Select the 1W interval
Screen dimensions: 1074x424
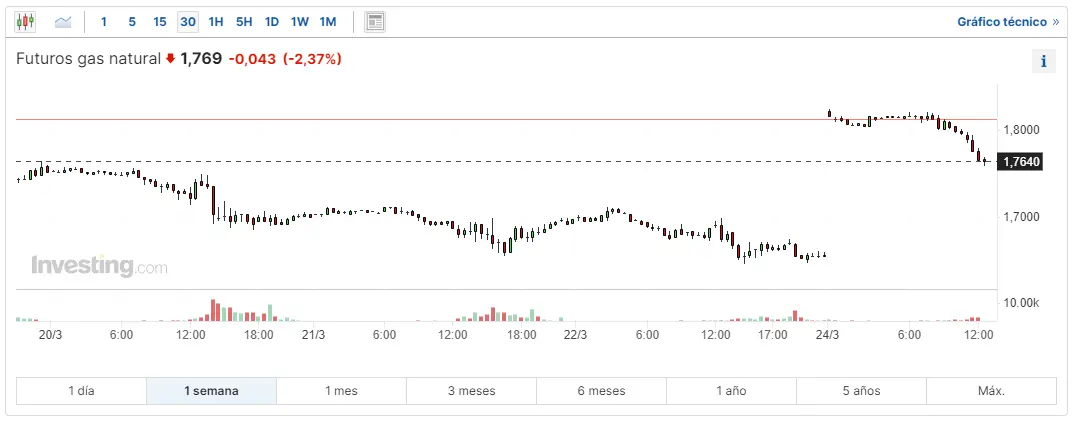(x=300, y=21)
